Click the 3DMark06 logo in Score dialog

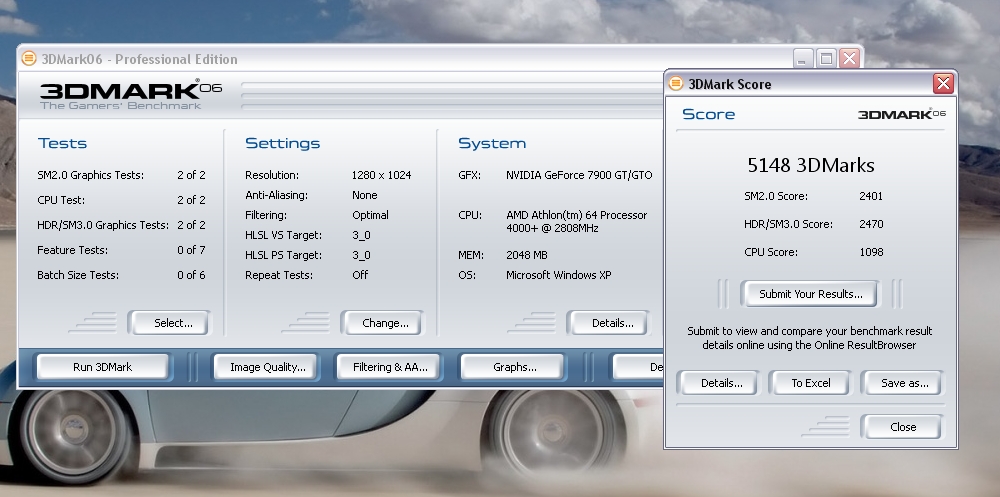click(x=902, y=114)
